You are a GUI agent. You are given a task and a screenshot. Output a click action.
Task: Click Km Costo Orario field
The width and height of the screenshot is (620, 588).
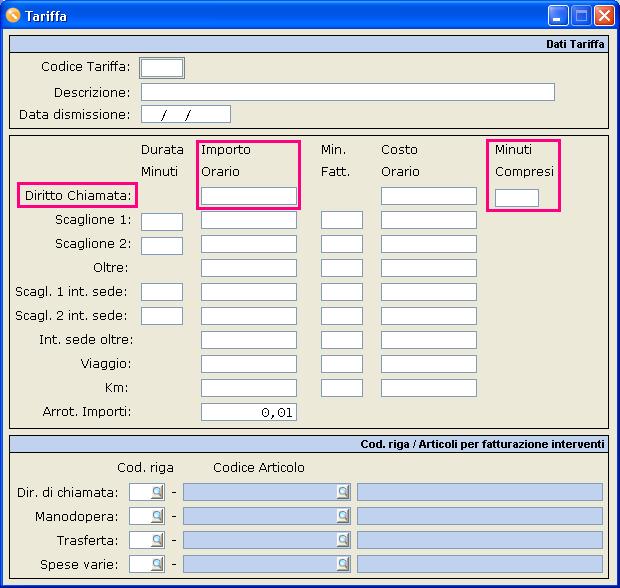coord(429,388)
